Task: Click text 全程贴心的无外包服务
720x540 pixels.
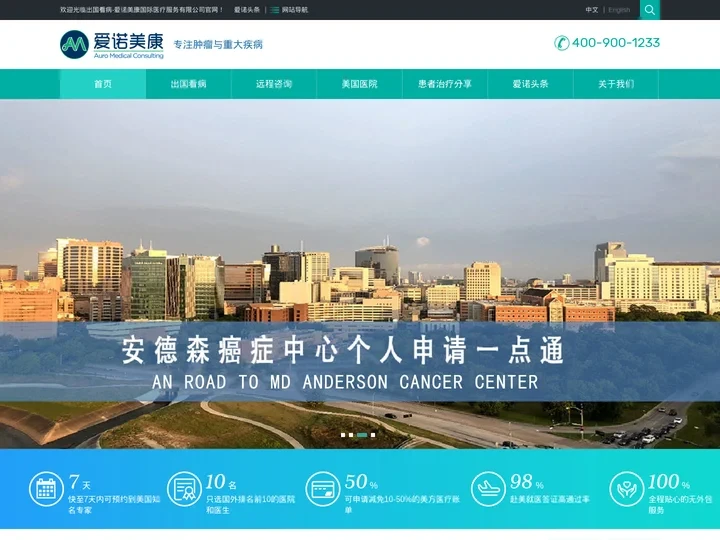Action: coord(680,505)
